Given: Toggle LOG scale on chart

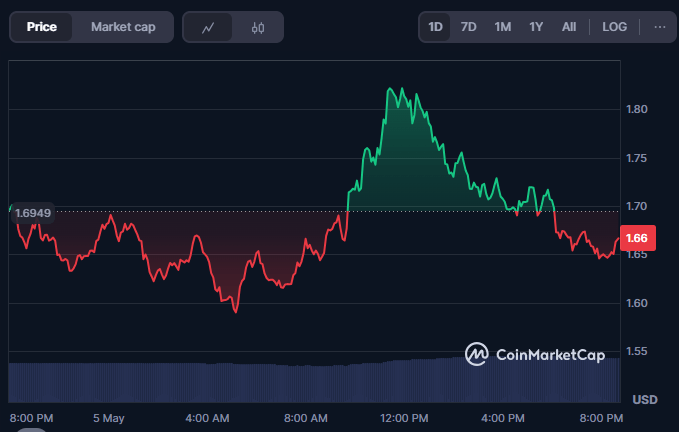Looking at the screenshot, I should pos(615,27).
